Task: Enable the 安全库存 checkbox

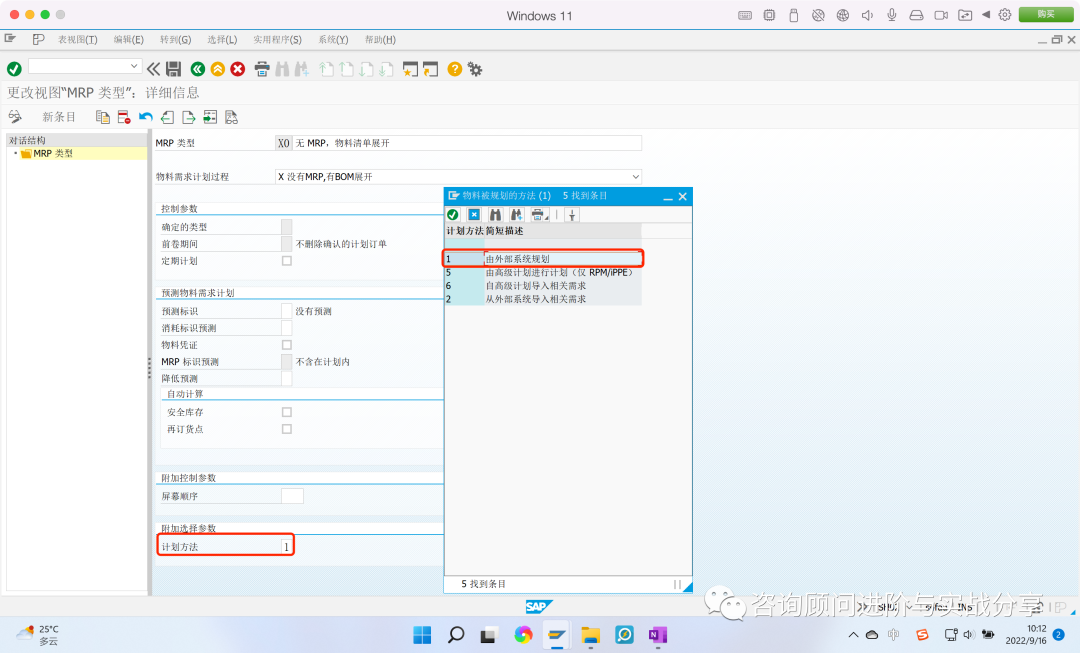Action: 287,411
